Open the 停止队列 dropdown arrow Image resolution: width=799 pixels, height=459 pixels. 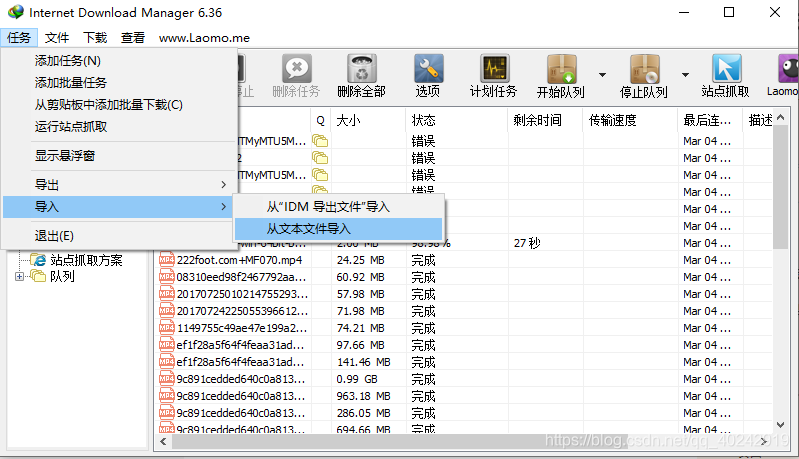tap(685, 75)
